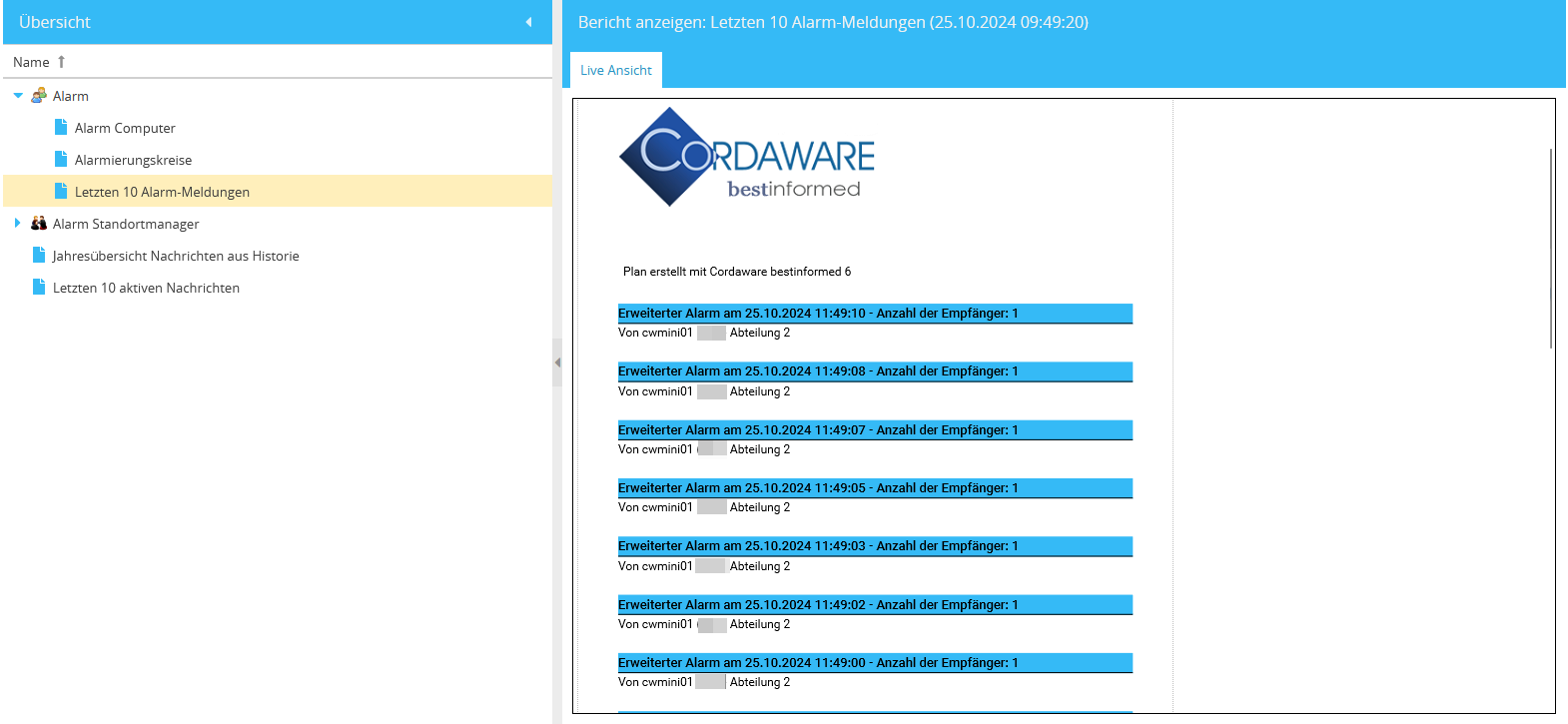The width and height of the screenshot is (1568, 724).
Task: Switch to the Live Ansicht tab
Action: tap(616, 70)
